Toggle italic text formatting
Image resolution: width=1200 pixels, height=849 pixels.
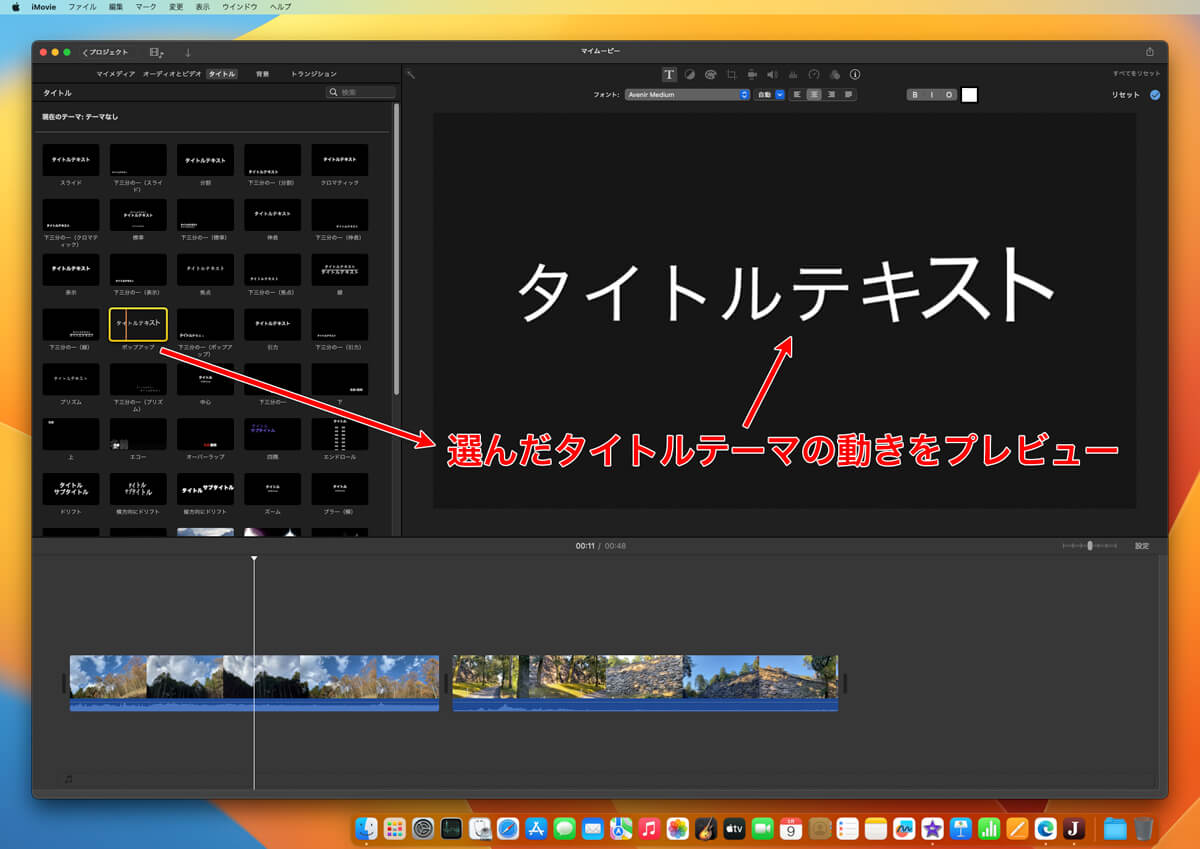[x=932, y=95]
